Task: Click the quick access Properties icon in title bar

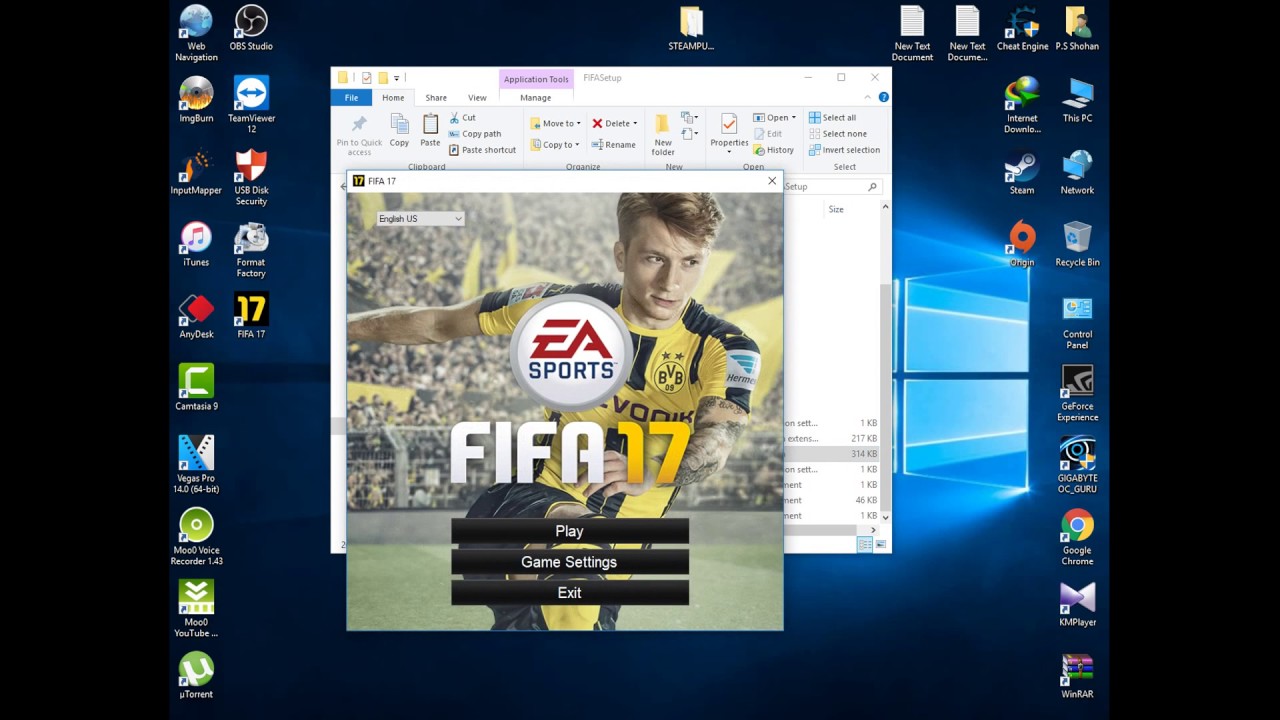Action: tap(367, 78)
